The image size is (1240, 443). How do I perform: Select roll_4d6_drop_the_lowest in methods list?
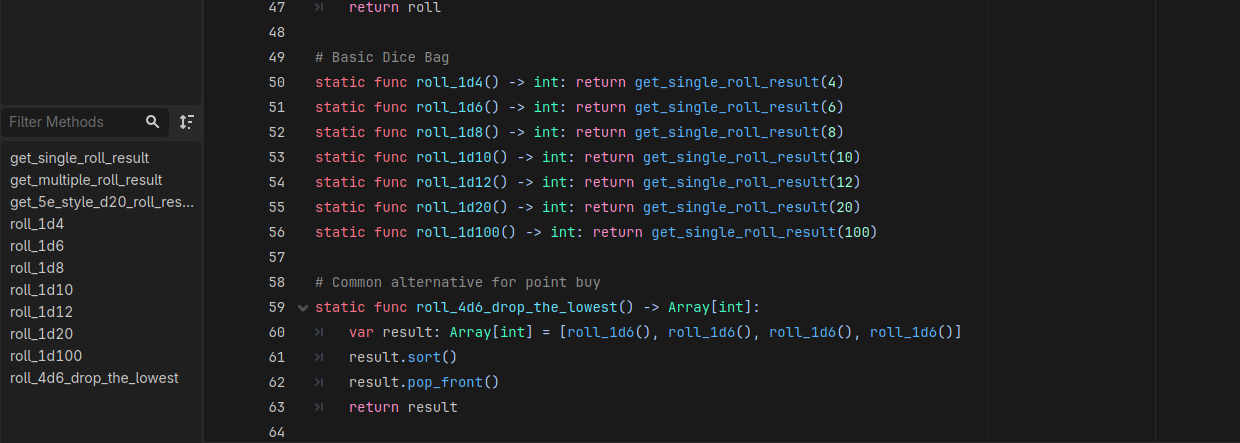(x=94, y=378)
